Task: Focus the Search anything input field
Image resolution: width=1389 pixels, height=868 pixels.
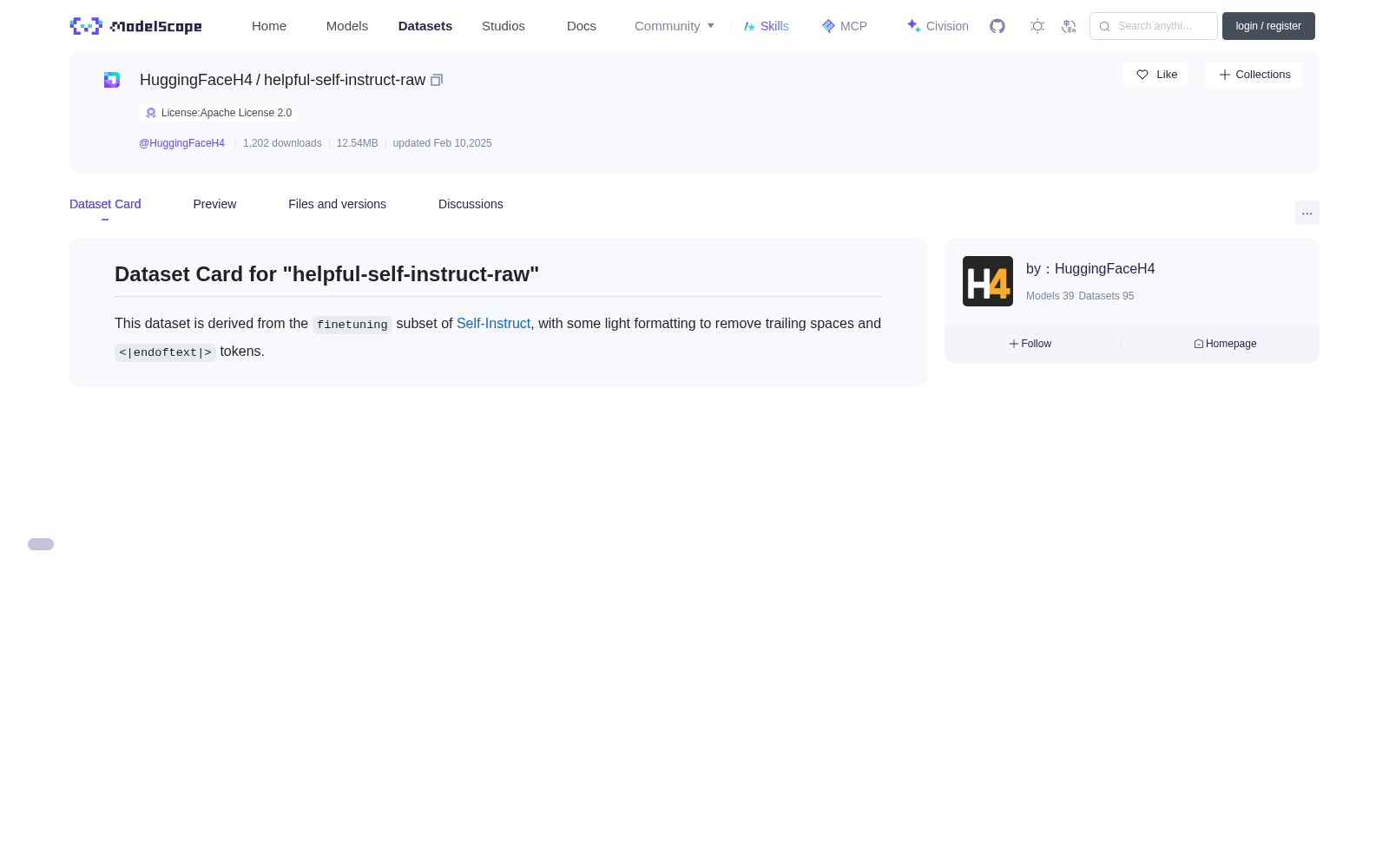Action: pos(1154,26)
